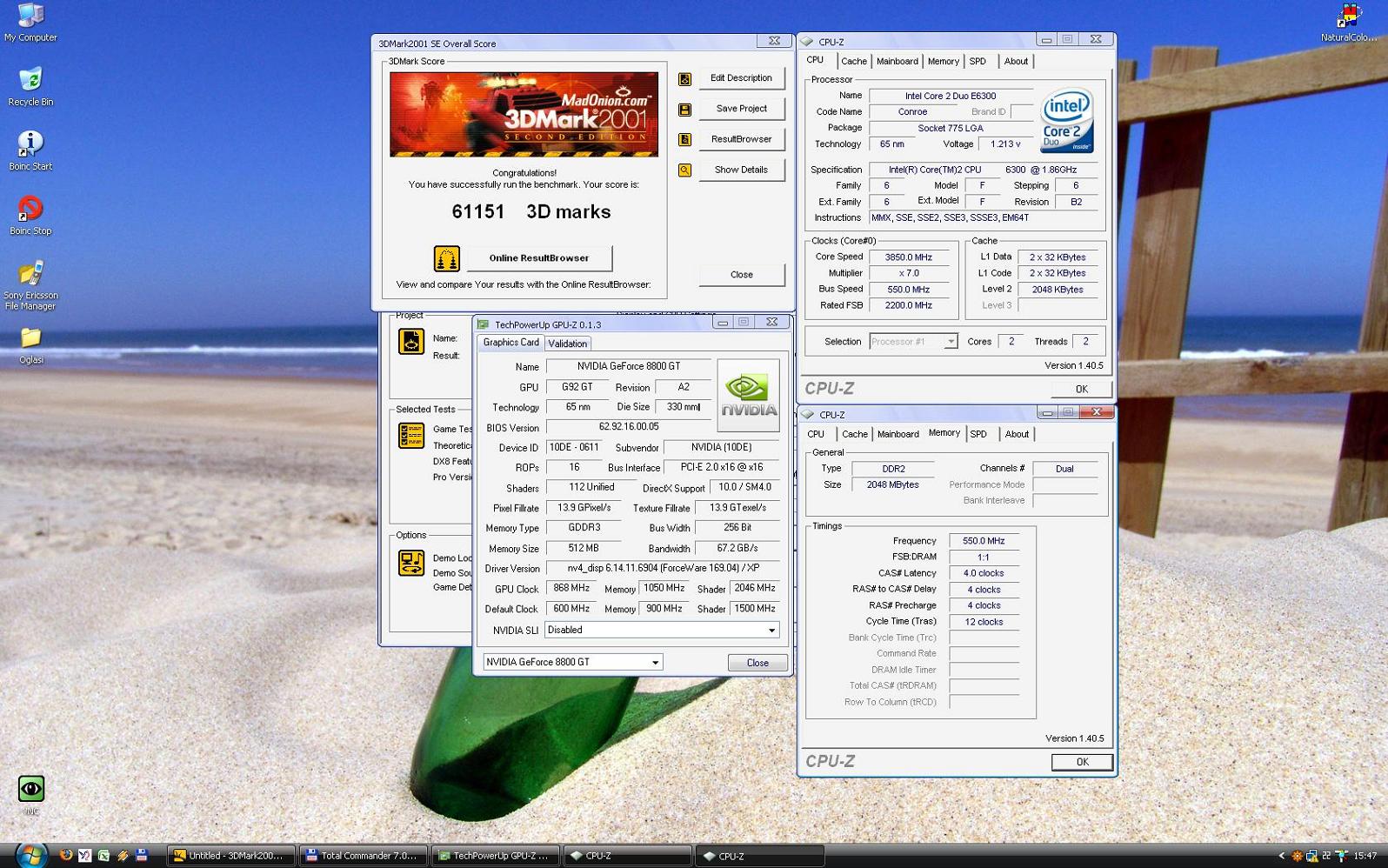Click the floppy icon beside Save Project
This screenshot has height=868, width=1388.
684,110
